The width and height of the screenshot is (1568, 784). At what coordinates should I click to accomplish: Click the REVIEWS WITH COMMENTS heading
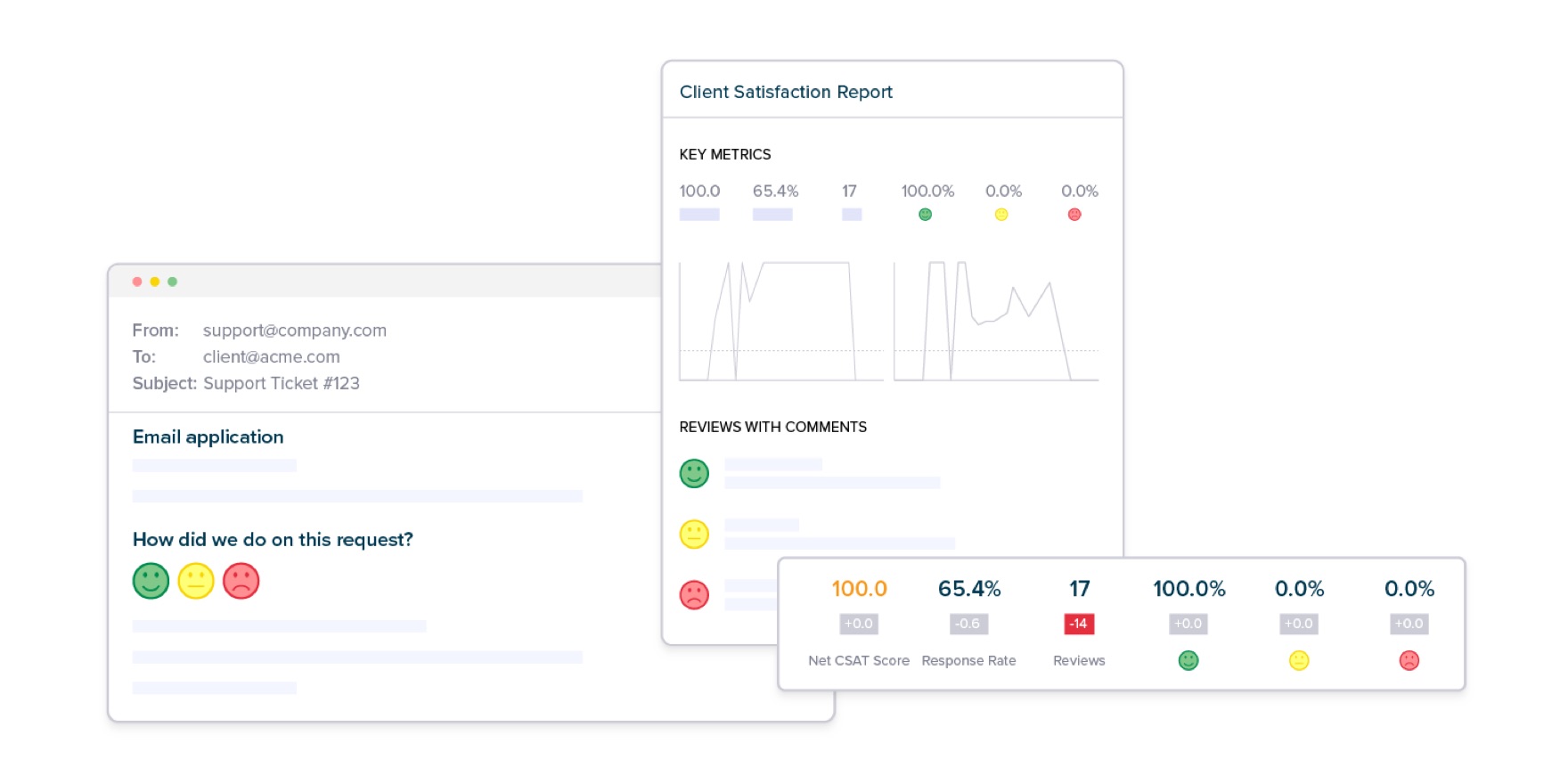[773, 427]
